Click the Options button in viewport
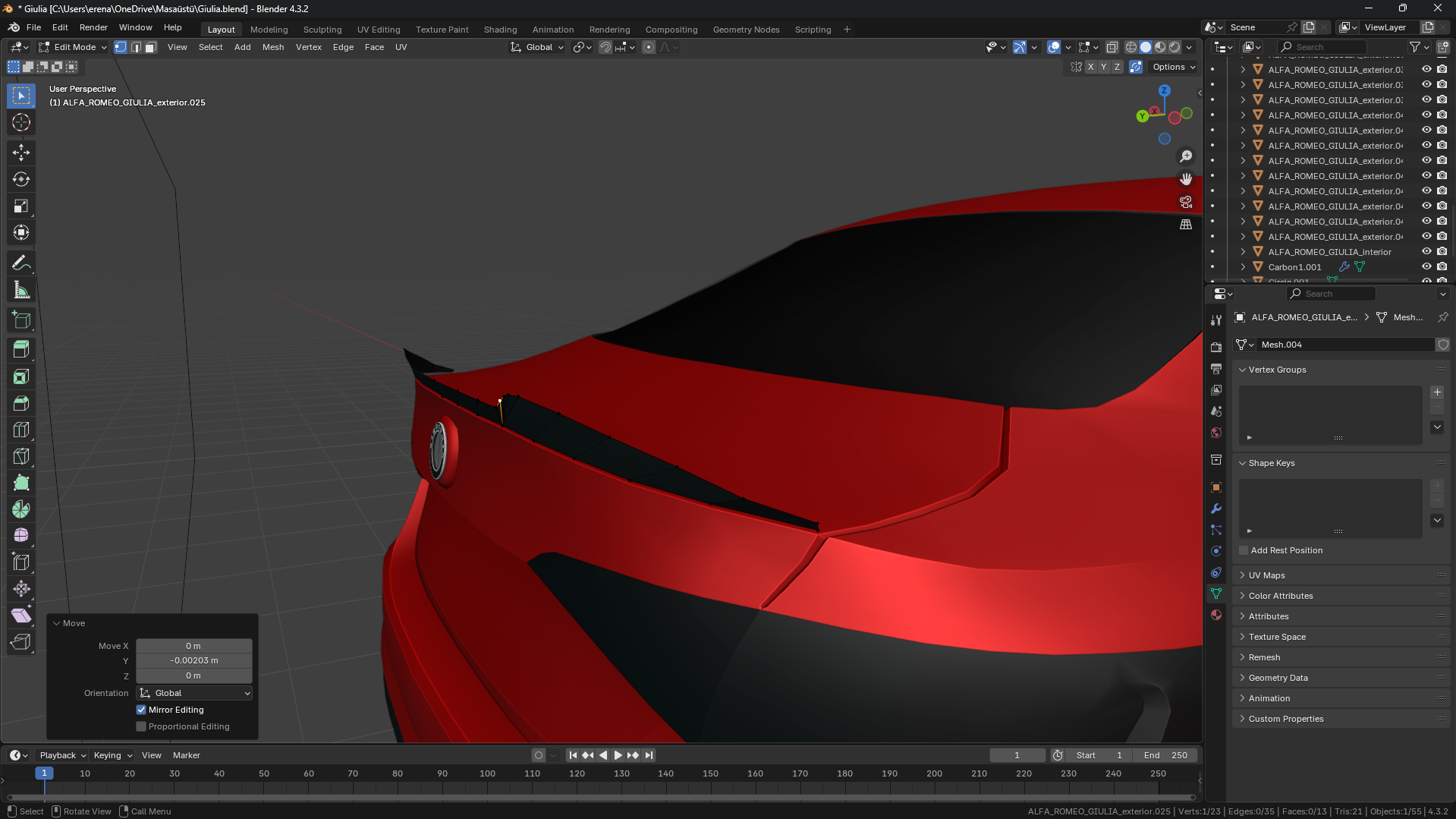The width and height of the screenshot is (1456, 819). coord(1173,67)
